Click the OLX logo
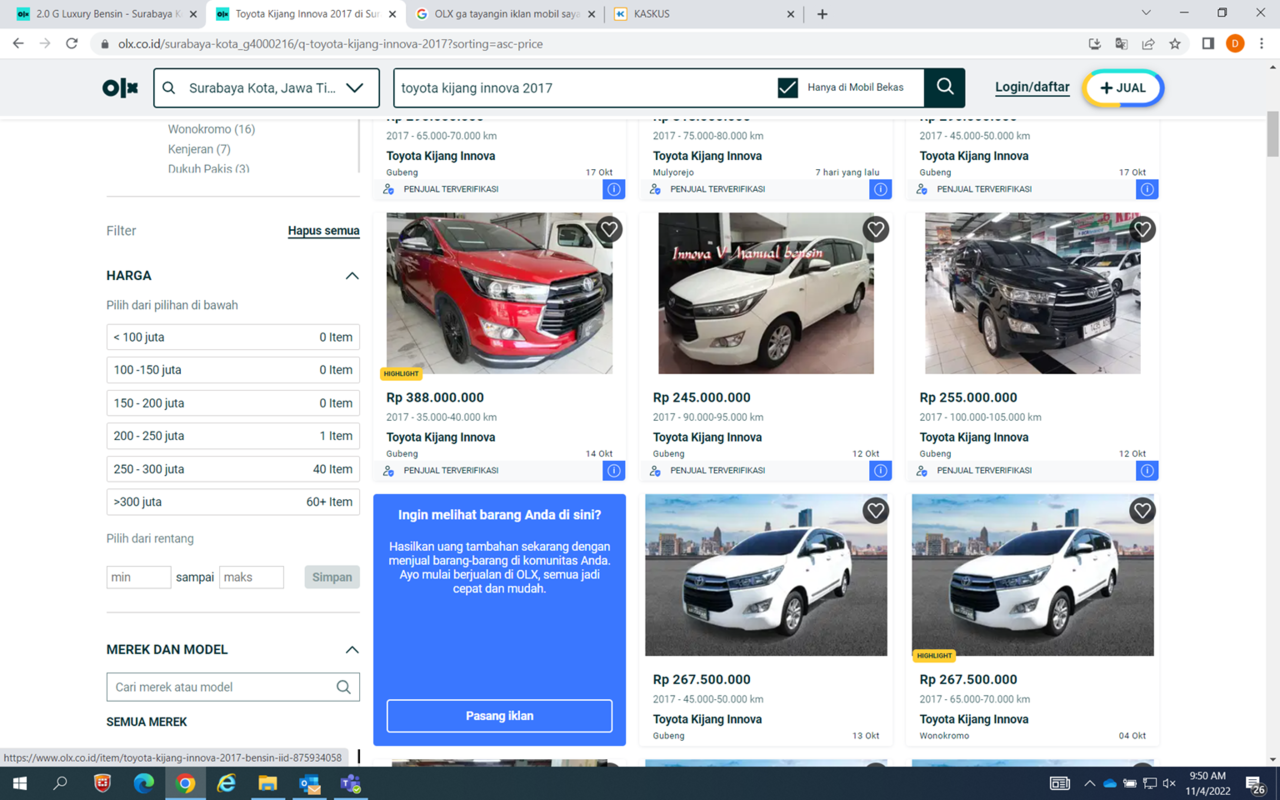Image resolution: width=1280 pixels, height=800 pixels. [x=120, y=88]
